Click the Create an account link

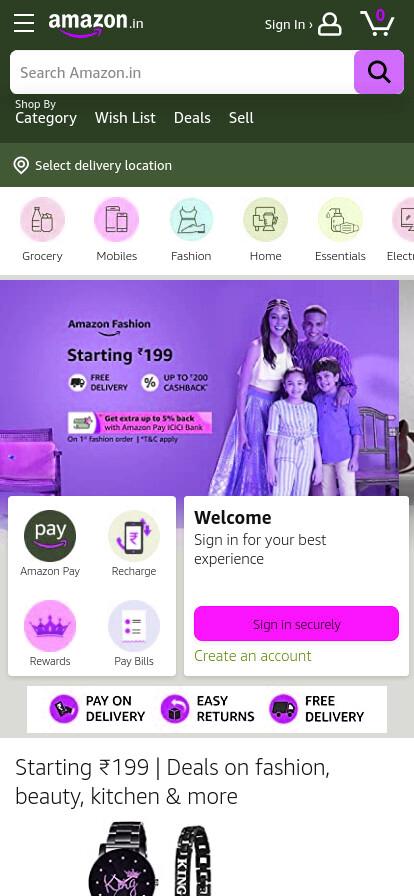(x=253, y=655)
